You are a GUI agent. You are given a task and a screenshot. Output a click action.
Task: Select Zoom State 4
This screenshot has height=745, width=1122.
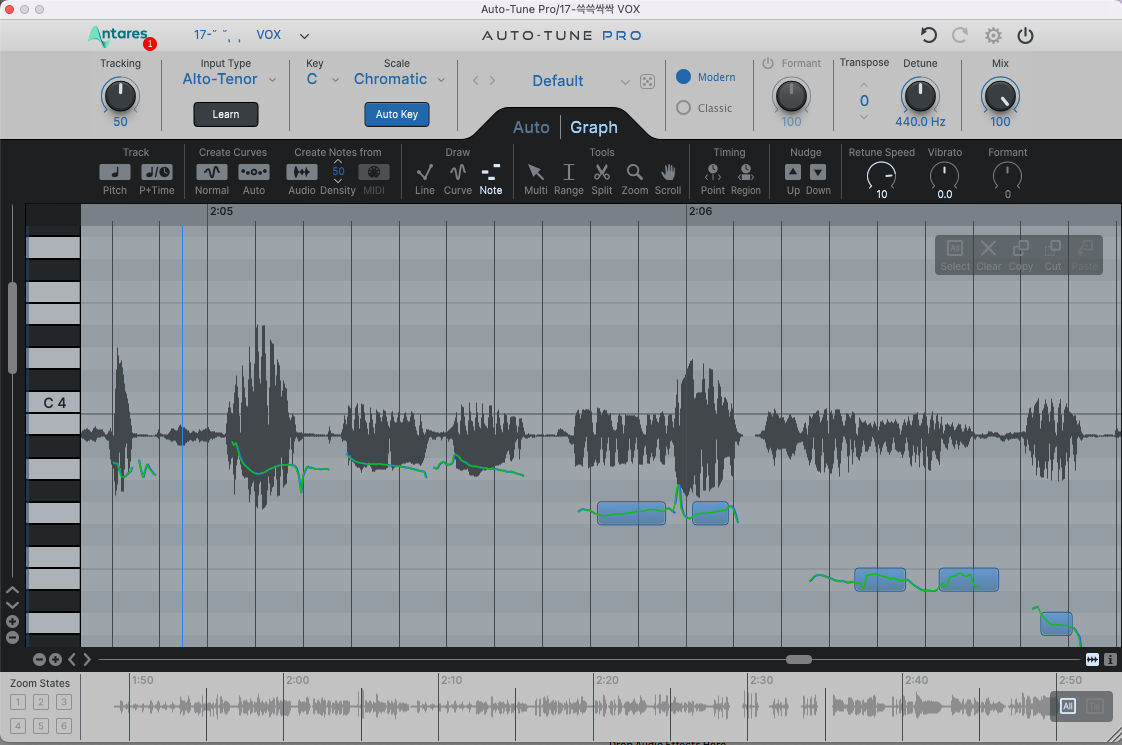click(18, 726)
